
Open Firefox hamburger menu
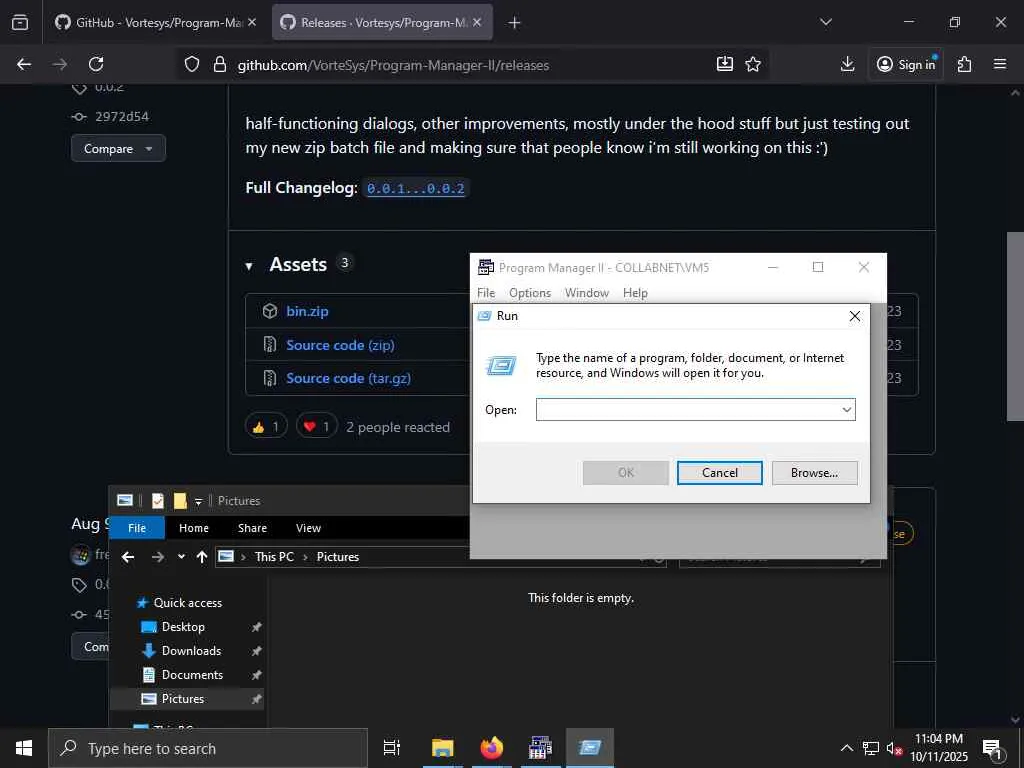coord(1000,64)
